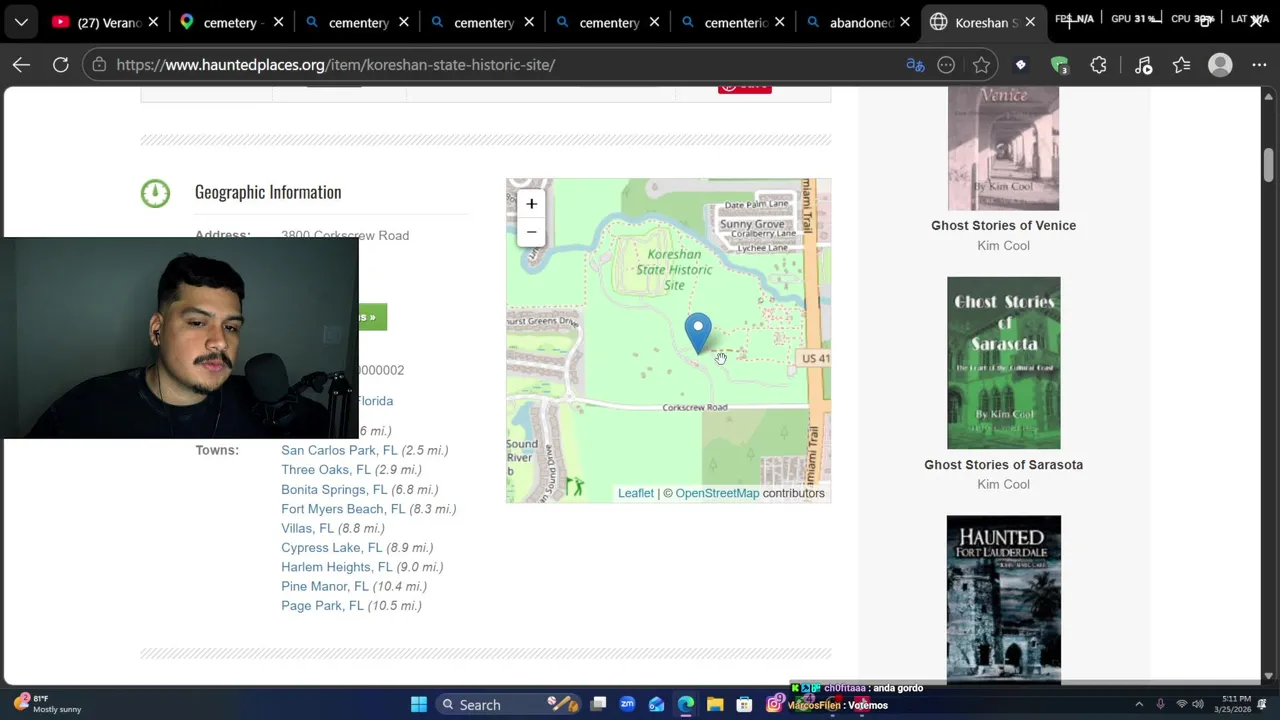Open the Cypress Lake, FL link

coord(332,548)
